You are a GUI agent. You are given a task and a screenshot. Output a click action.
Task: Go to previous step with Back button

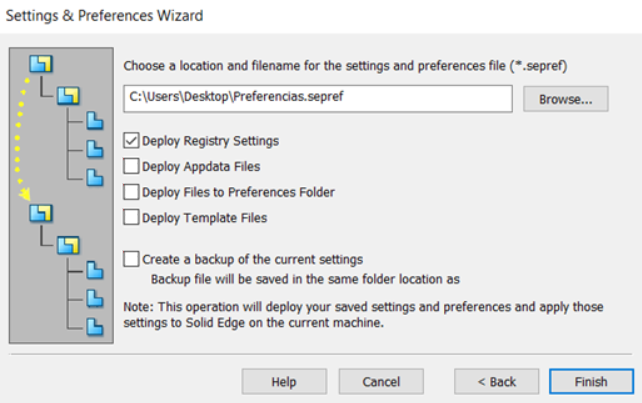pos(496,381)
